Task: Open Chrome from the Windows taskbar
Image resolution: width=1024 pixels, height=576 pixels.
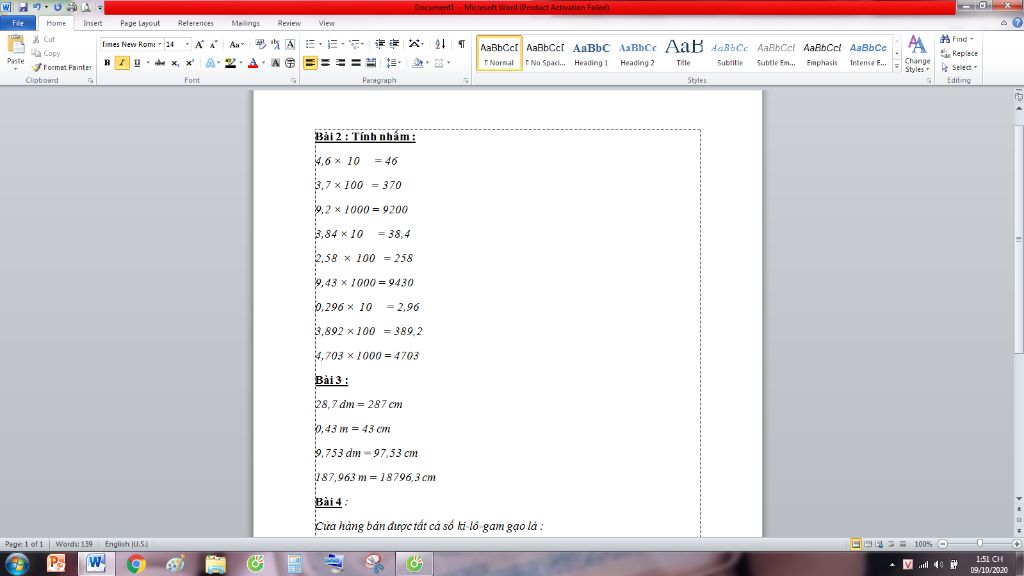Action: [x=136, y=564]
